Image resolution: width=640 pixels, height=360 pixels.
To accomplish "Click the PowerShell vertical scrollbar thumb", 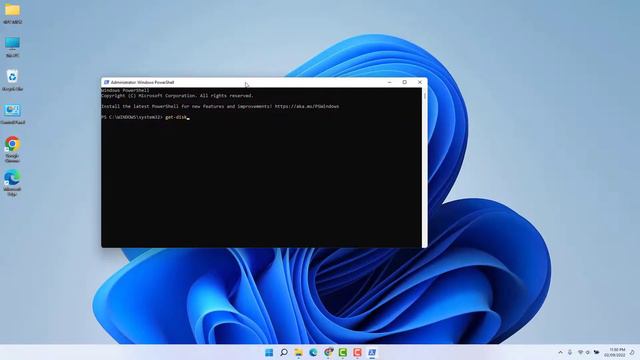I will click(424, 96).
